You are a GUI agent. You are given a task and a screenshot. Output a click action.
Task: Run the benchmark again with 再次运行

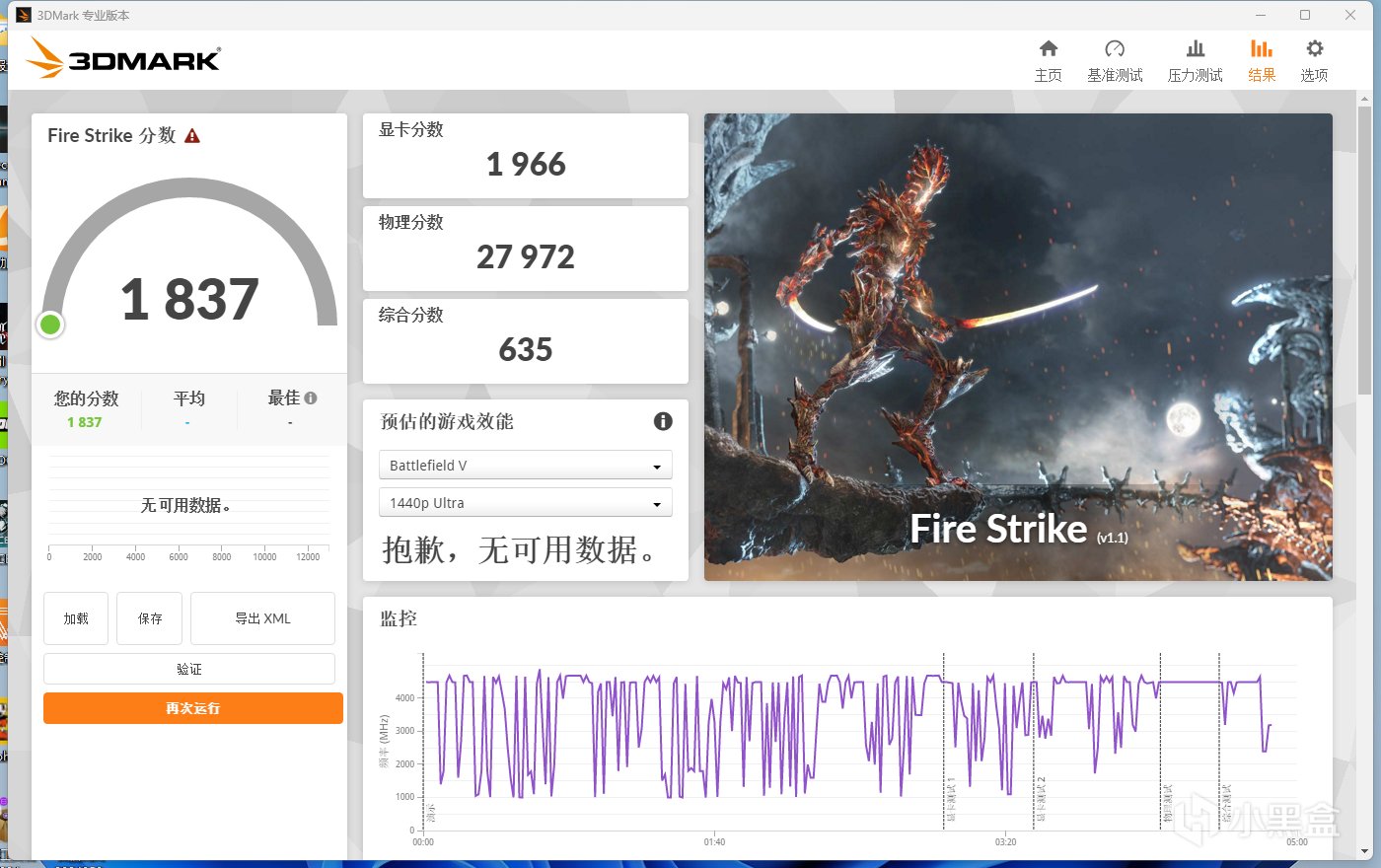(x=193, y=708)
